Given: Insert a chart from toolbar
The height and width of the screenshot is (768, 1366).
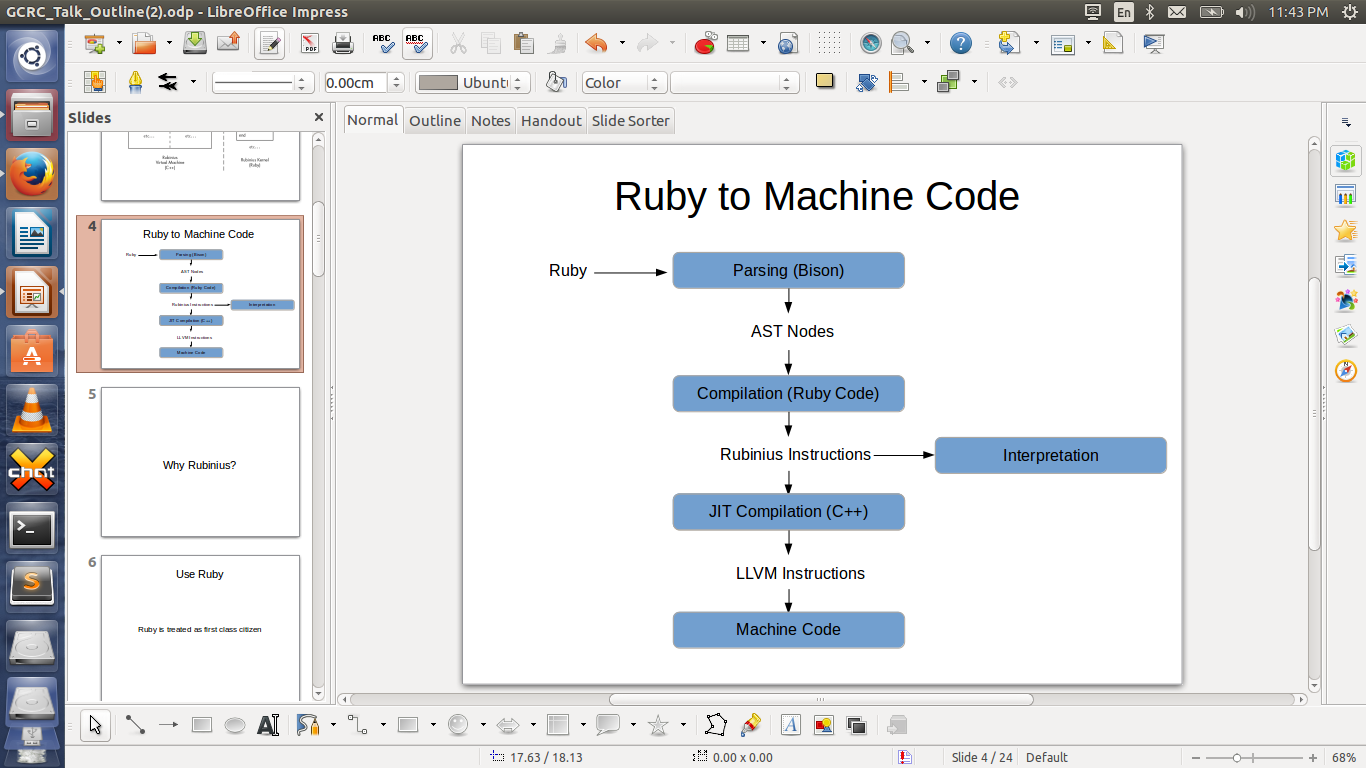Looking at the screenshot, I should click(x=705, y=43).
